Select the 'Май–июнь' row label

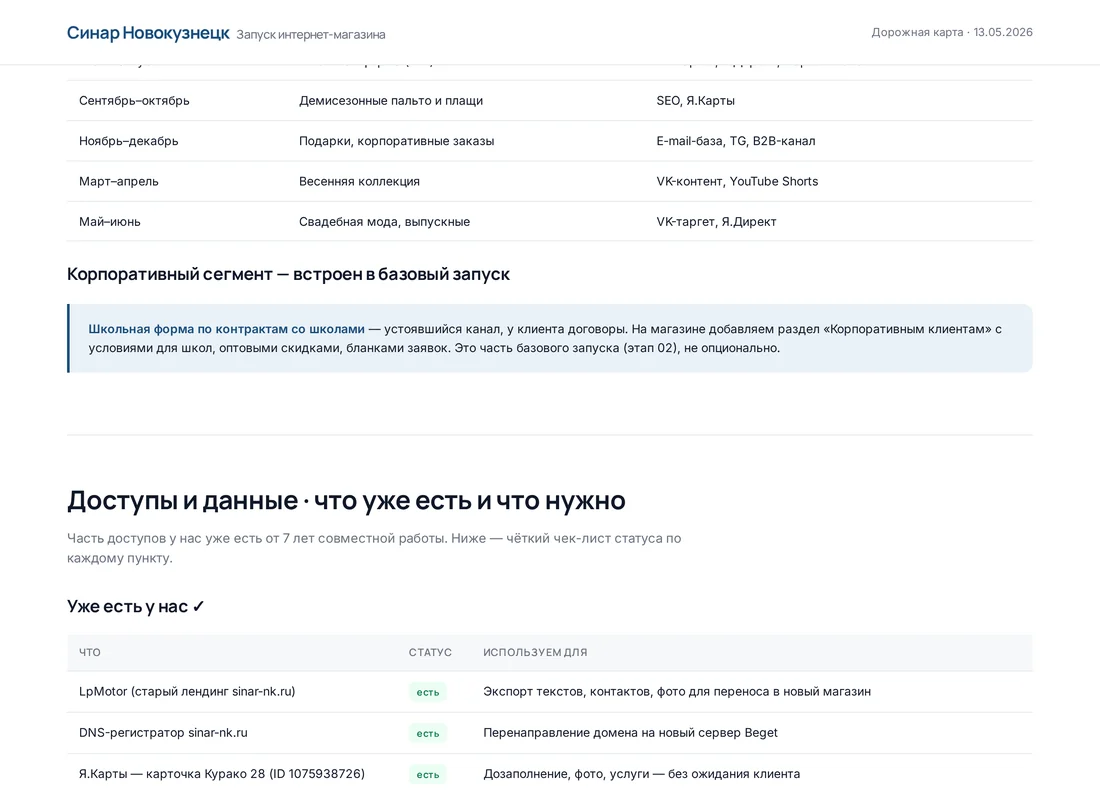point(109,222)
